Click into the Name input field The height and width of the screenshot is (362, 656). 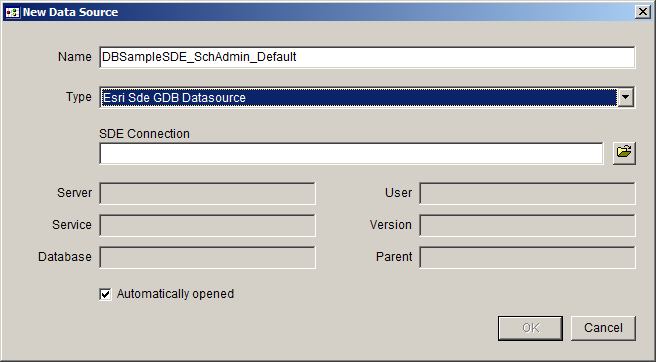tap(367, 57)
